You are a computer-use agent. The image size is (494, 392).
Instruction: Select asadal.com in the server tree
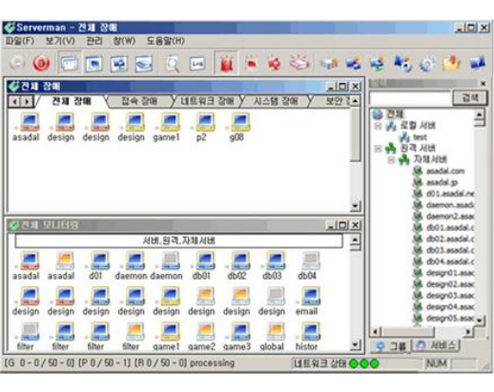pyautogui.click(x=445, y=171)
